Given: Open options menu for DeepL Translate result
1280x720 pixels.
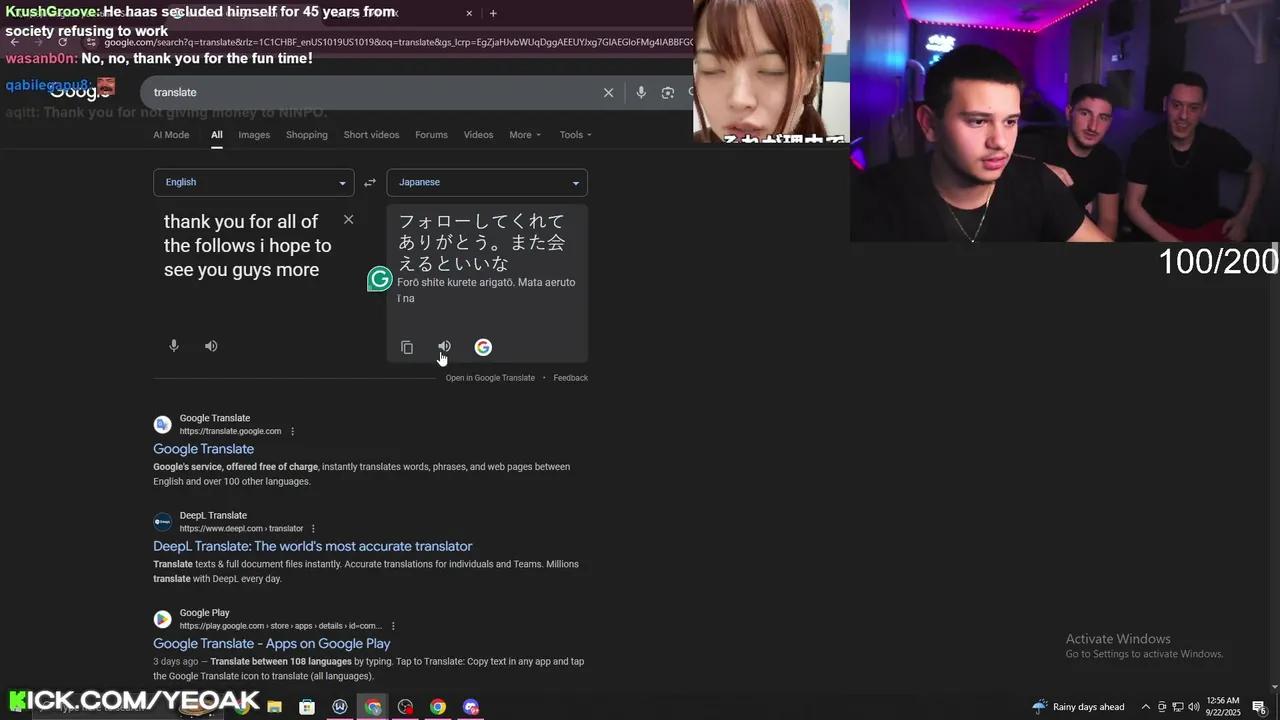Looking at the screenshot, I should point(313,528).
